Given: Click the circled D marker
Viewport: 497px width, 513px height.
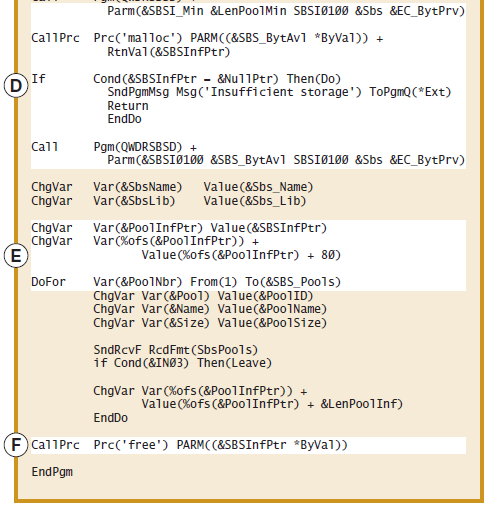Looking at the screenshot, I should (x=16, y=86).
